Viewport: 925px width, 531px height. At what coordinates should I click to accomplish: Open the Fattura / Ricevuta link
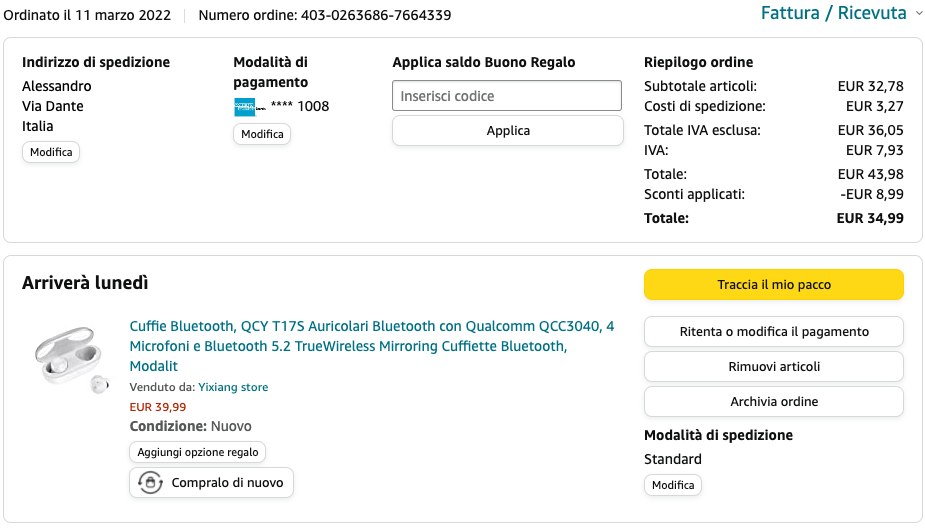tap(833, 13)
